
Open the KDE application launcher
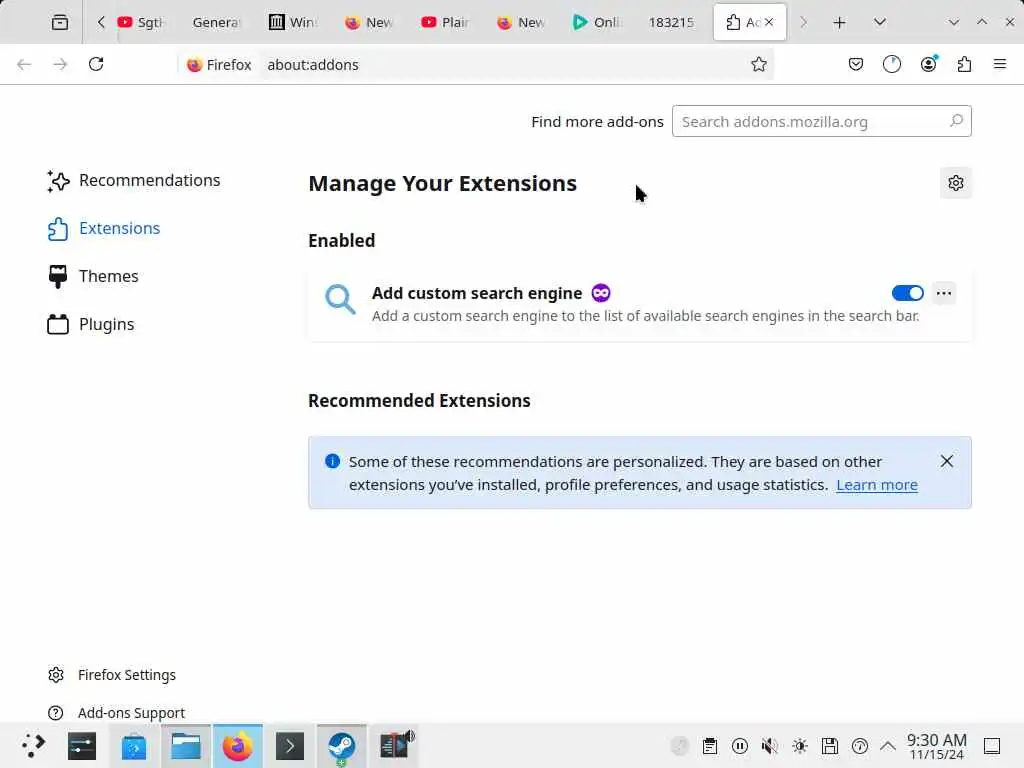click(x=32, y=746)
